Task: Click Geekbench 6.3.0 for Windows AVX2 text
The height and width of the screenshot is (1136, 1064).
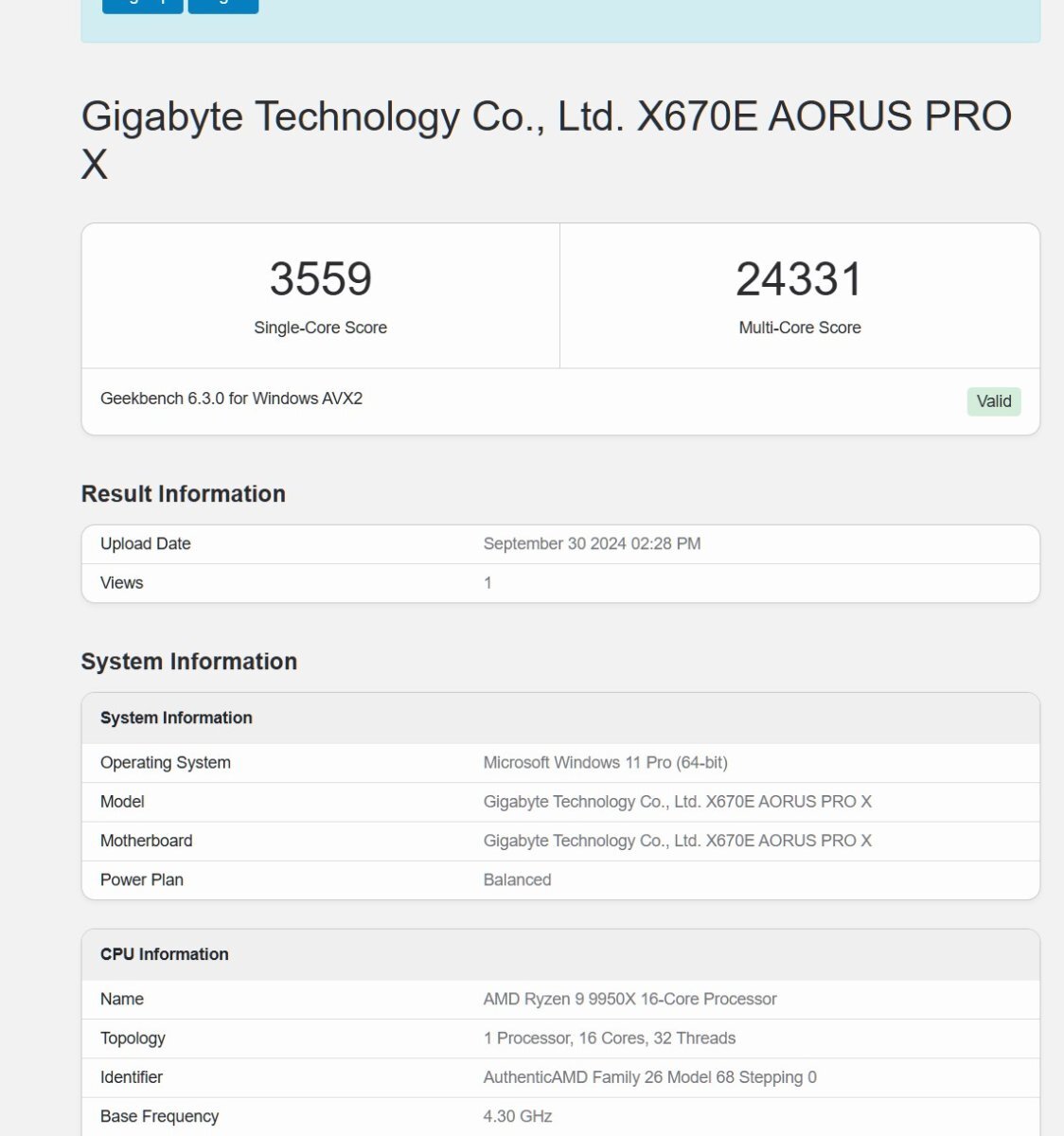Action: pos(231,399)
